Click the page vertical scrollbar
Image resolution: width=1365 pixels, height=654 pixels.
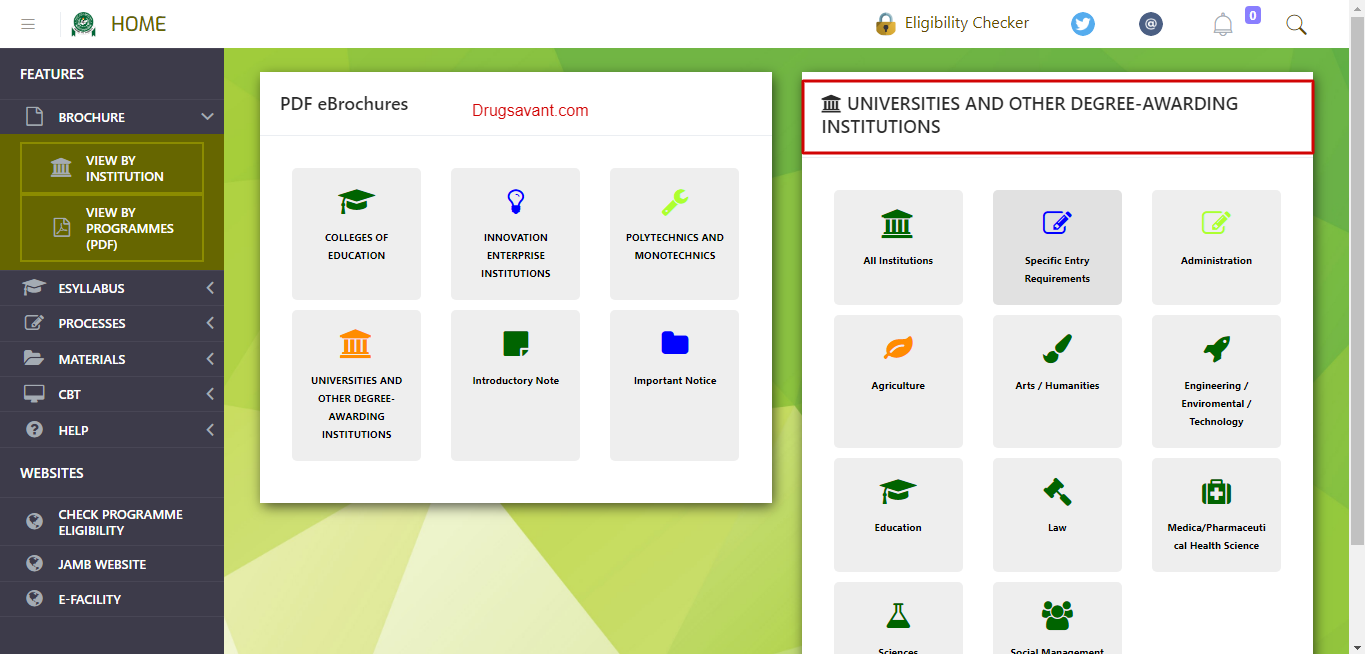coord(1356,300)
